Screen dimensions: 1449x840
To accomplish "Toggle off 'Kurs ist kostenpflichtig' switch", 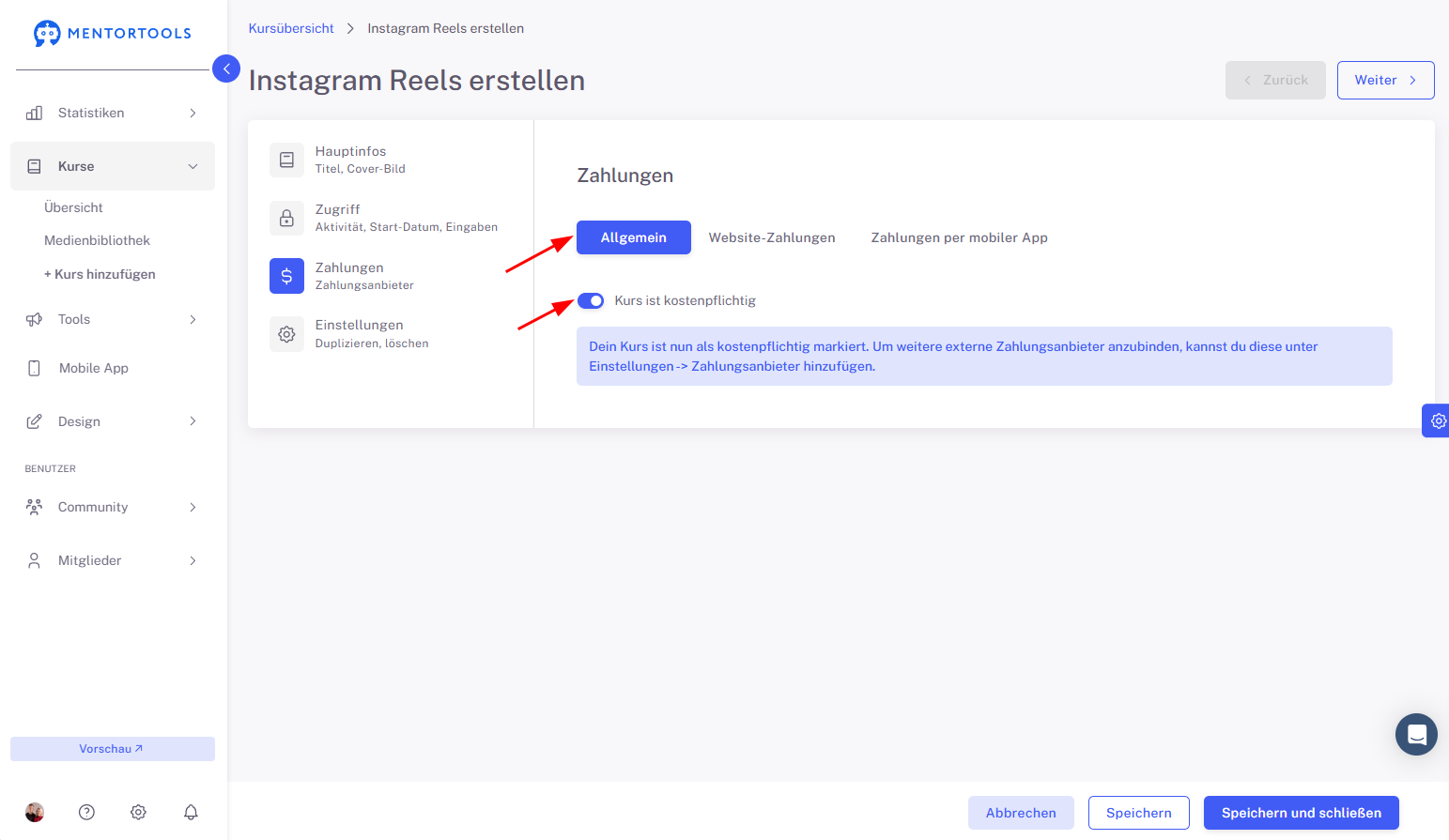I will (x=591, y=300).
